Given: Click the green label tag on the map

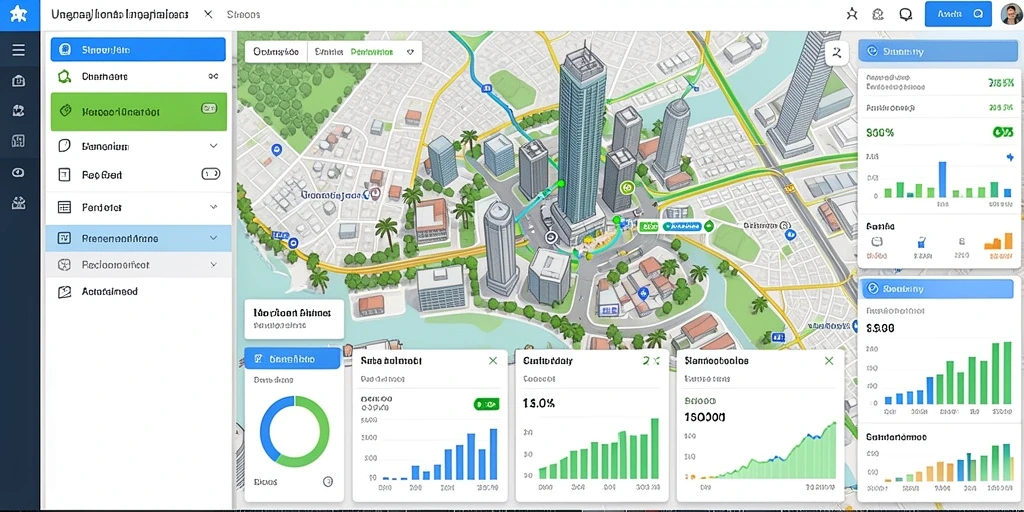Looking at the screenshot, I should click(648, 226).
